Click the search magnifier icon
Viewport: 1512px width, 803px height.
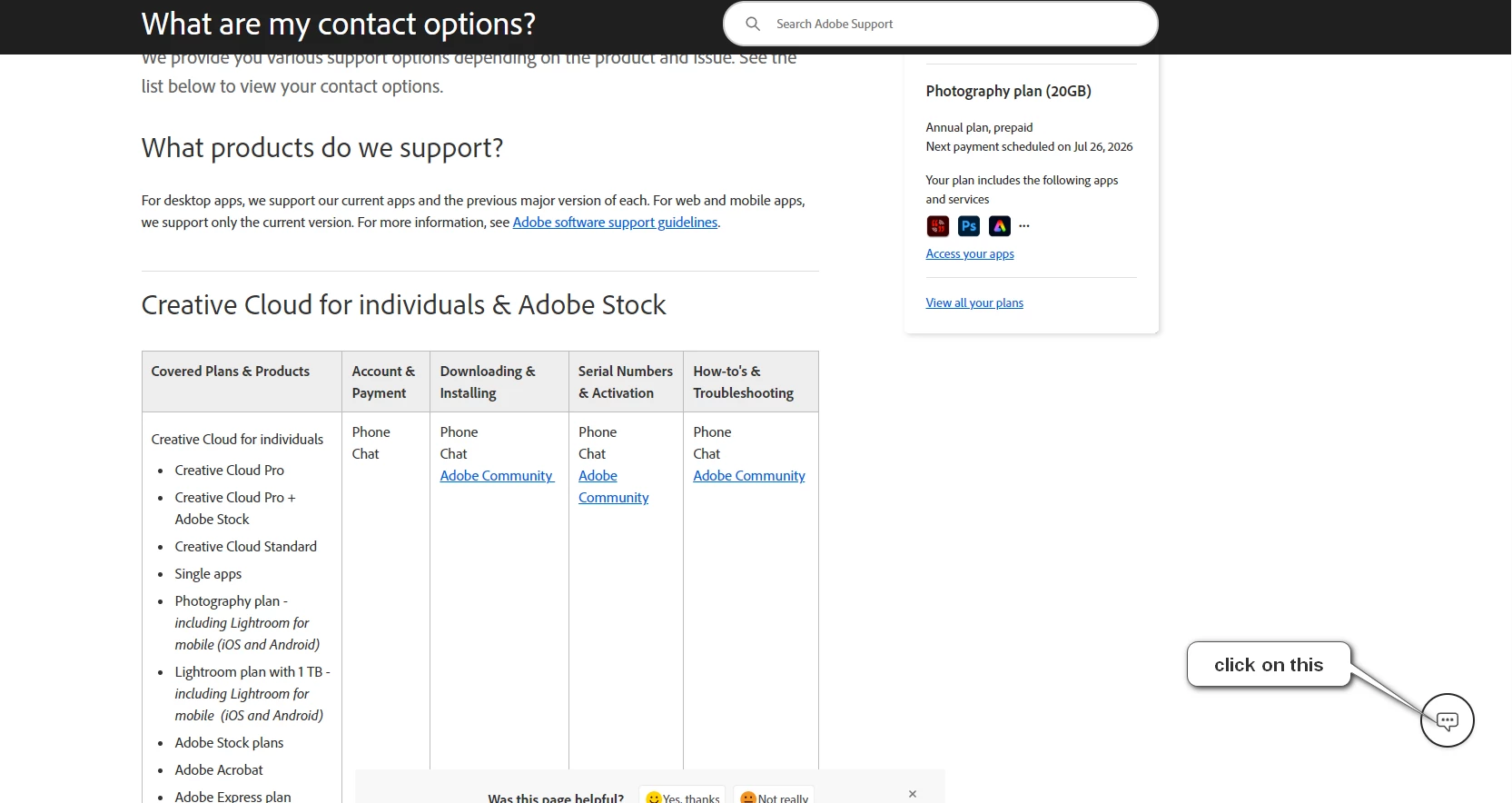pos(753,24)
